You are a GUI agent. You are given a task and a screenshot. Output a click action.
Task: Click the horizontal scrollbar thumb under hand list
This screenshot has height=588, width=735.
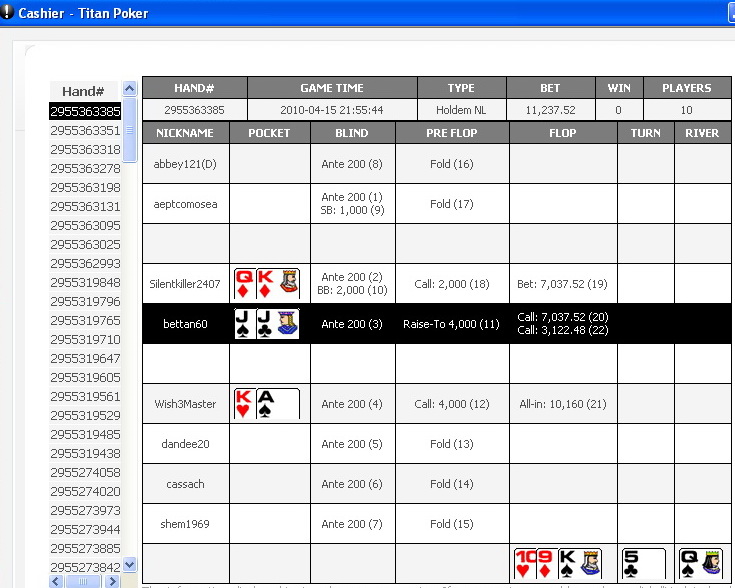click(83, 582)
